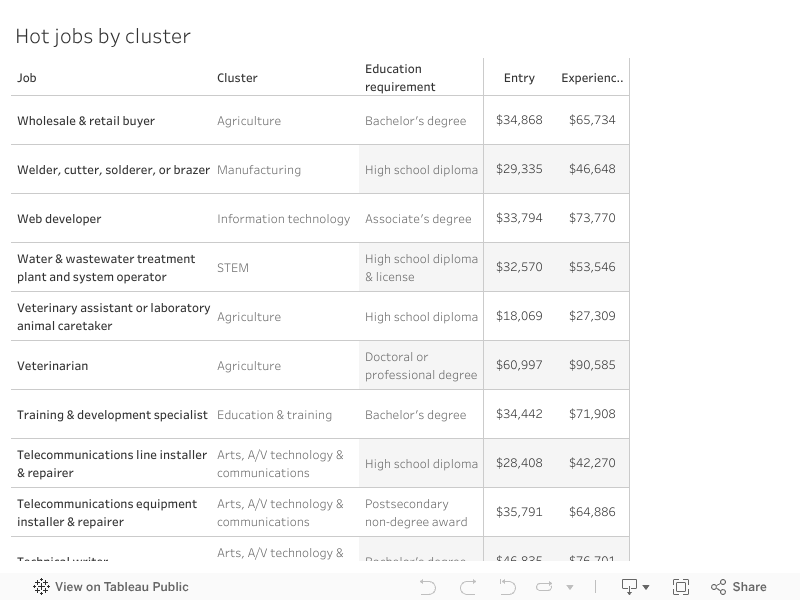Click the Download icon
The image size is (800, 600).
click(630, 587)
